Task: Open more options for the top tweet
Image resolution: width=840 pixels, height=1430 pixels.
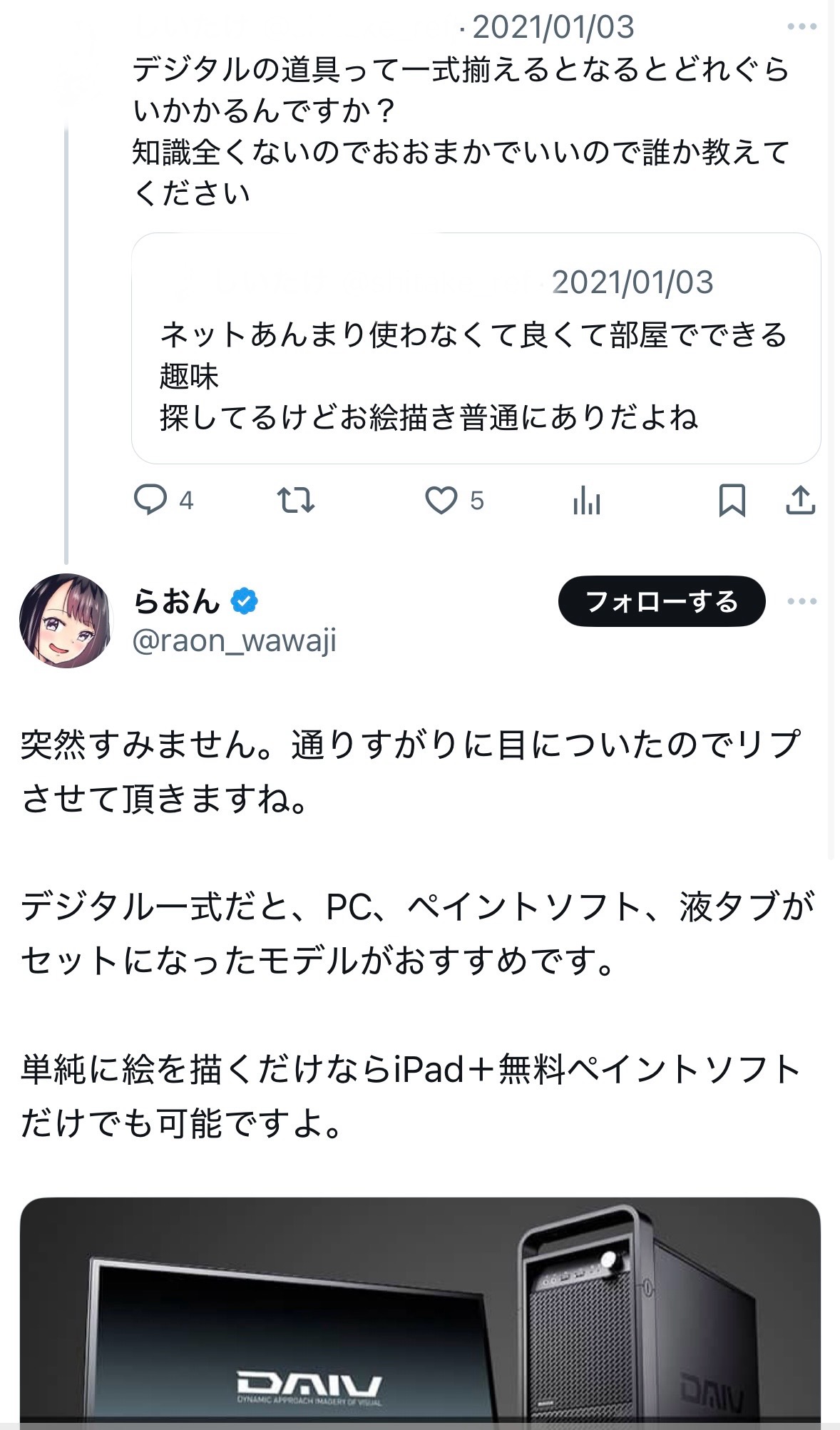Action: click(801, 27)
